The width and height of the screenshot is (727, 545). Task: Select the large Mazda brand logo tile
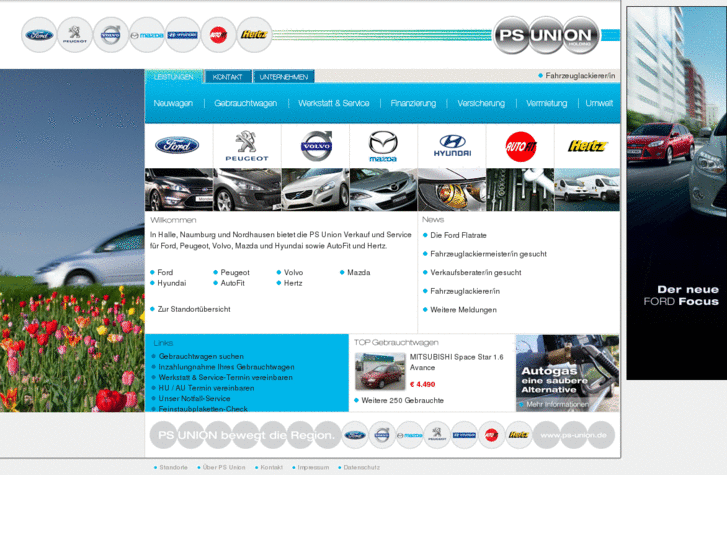pos(383,146)
